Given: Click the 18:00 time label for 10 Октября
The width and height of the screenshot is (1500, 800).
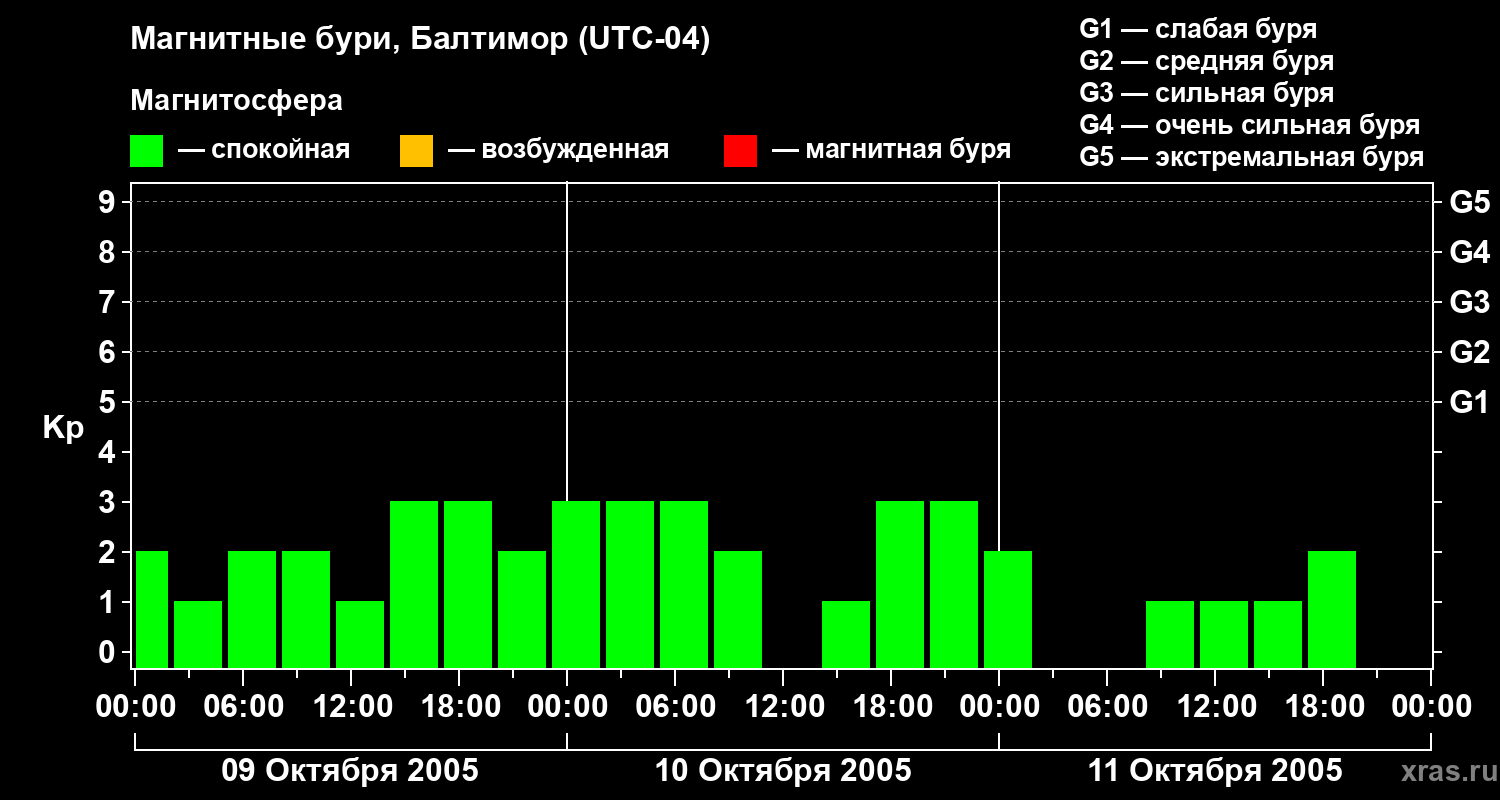Looking at the screenshot, I should [x=891, y=707].
